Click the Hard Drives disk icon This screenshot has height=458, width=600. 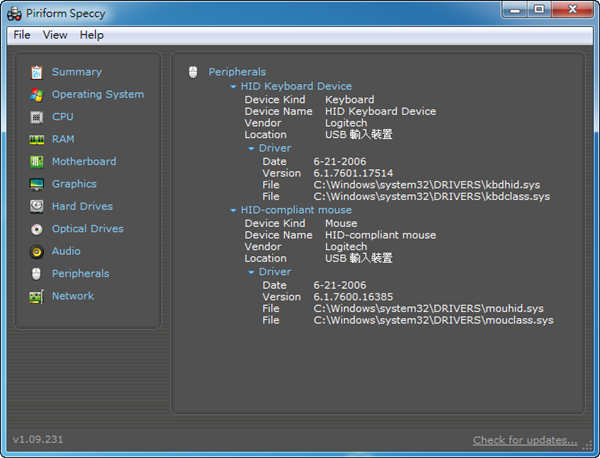coord(37,207)
